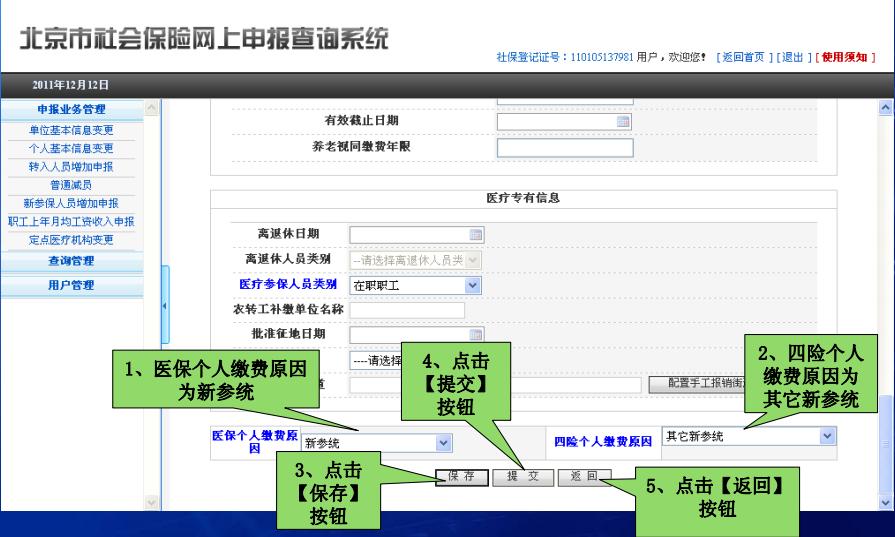
Task: Open calendar icon for 离退休日期
Action: point(475,235)
